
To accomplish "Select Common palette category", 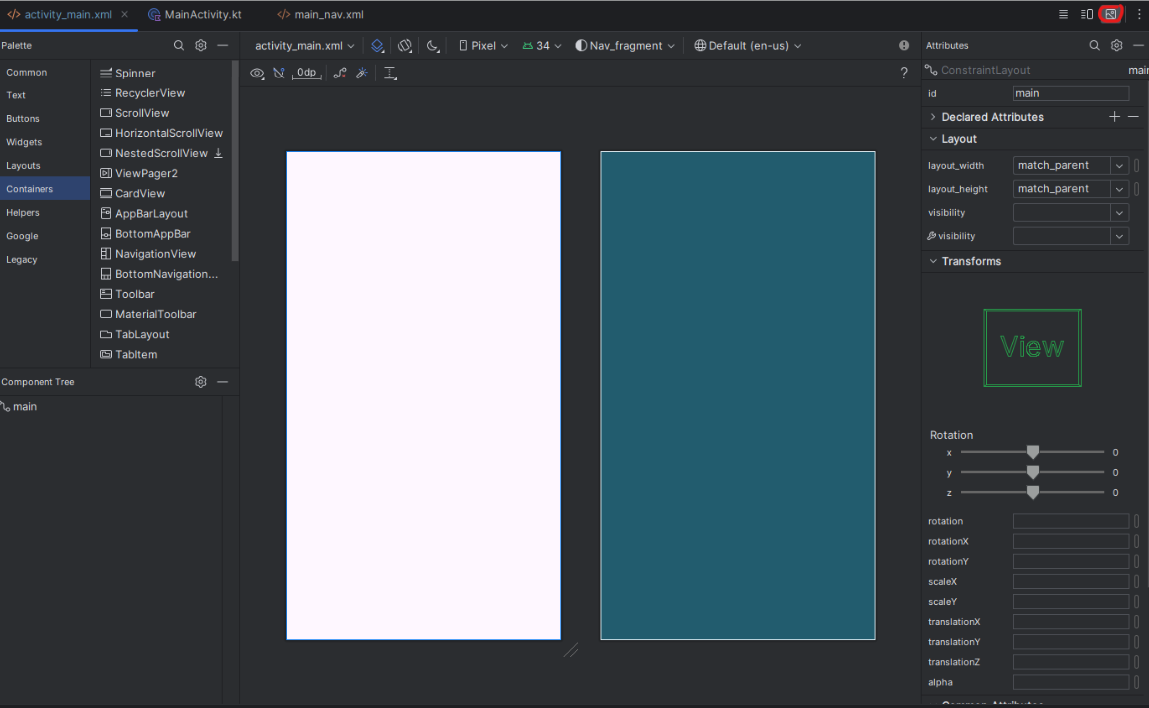I will coord(26,73).
